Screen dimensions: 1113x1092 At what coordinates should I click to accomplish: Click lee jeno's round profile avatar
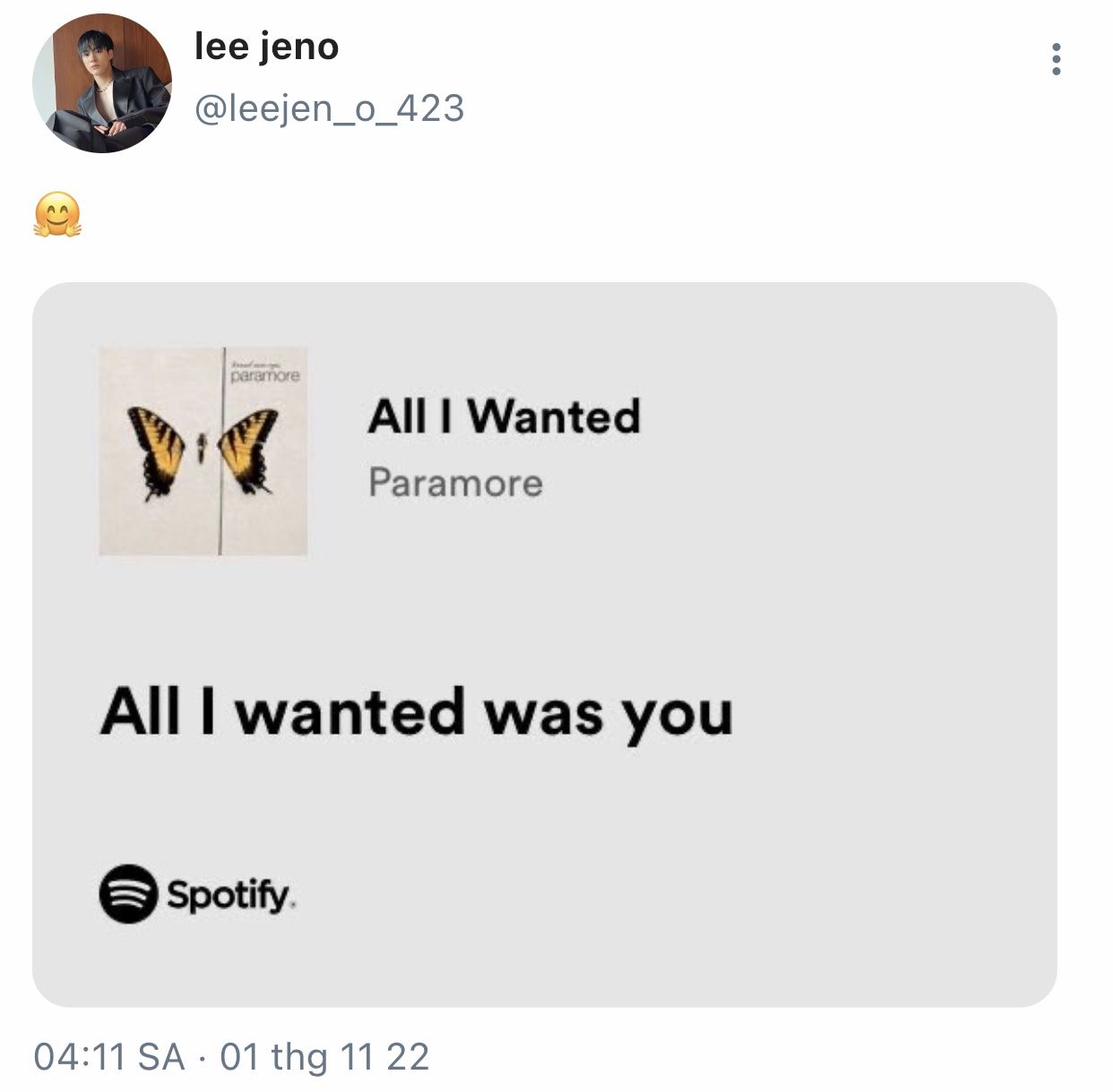pos(101,83)
